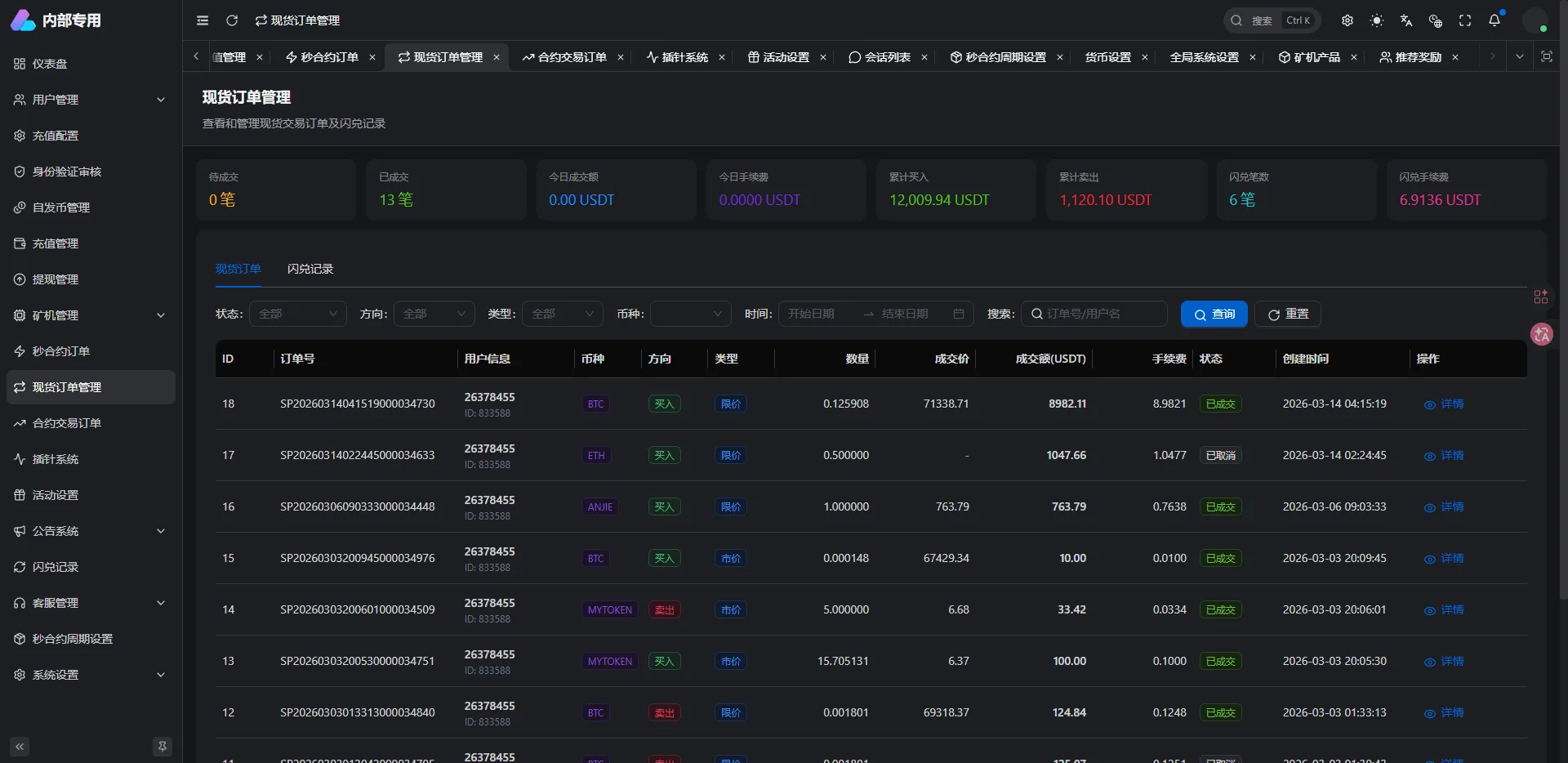Open the 币种 filter dropdown
This screenshot has height=763, width=1568.
pos(691,314)
